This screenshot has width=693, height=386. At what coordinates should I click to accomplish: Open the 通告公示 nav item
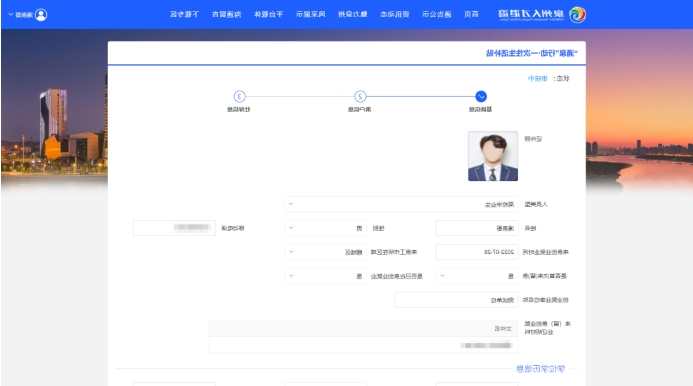click(x=436, y=14)
